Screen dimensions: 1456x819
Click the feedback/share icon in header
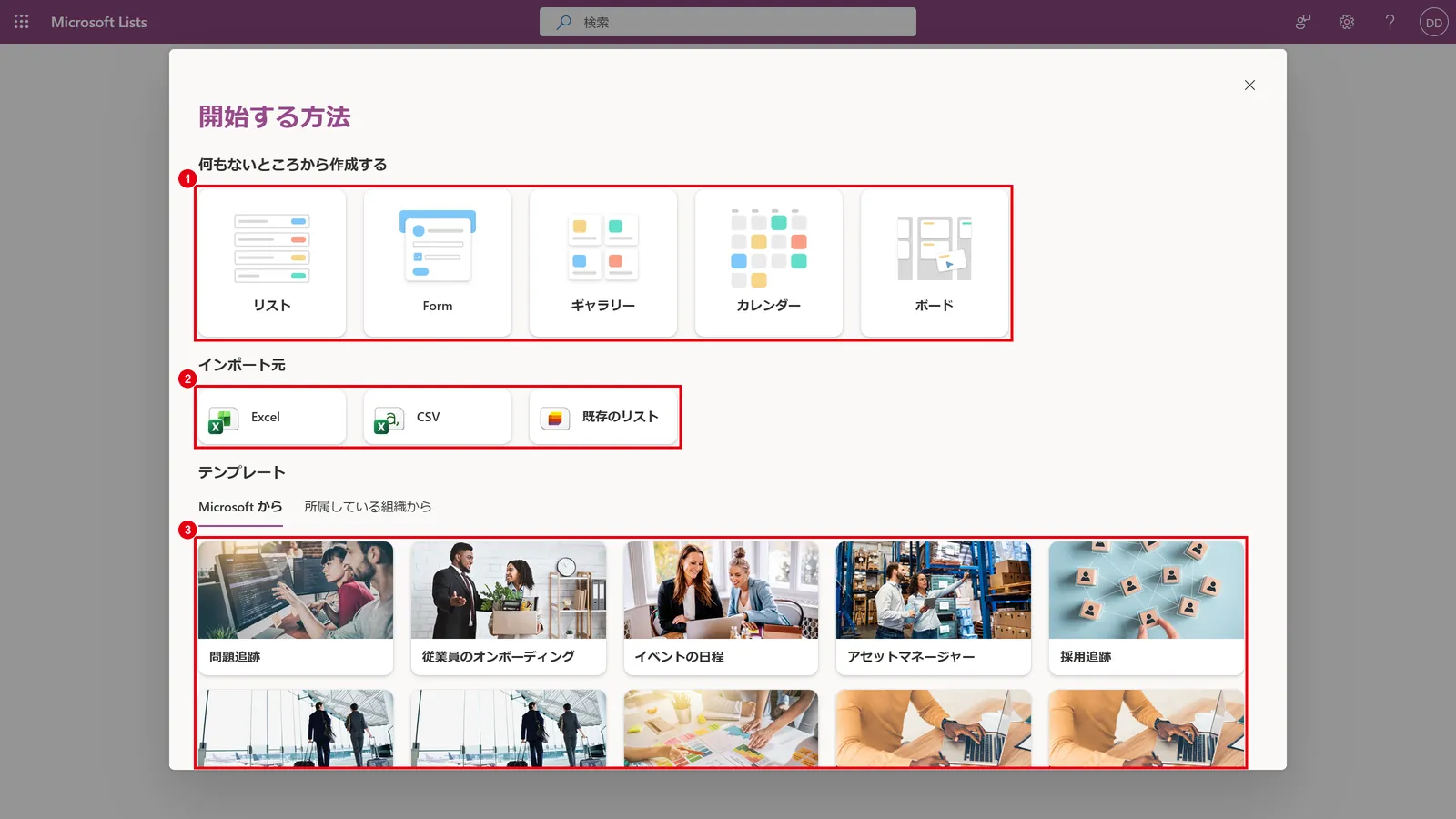click(x=1303, y=22)
